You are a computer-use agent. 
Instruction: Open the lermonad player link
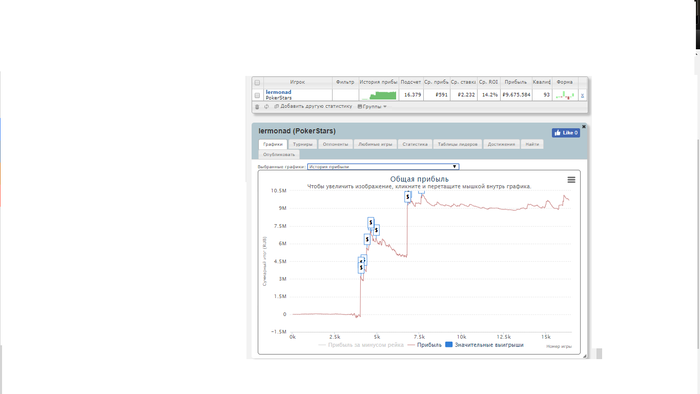pyautogui.click(x=278, y=92)
